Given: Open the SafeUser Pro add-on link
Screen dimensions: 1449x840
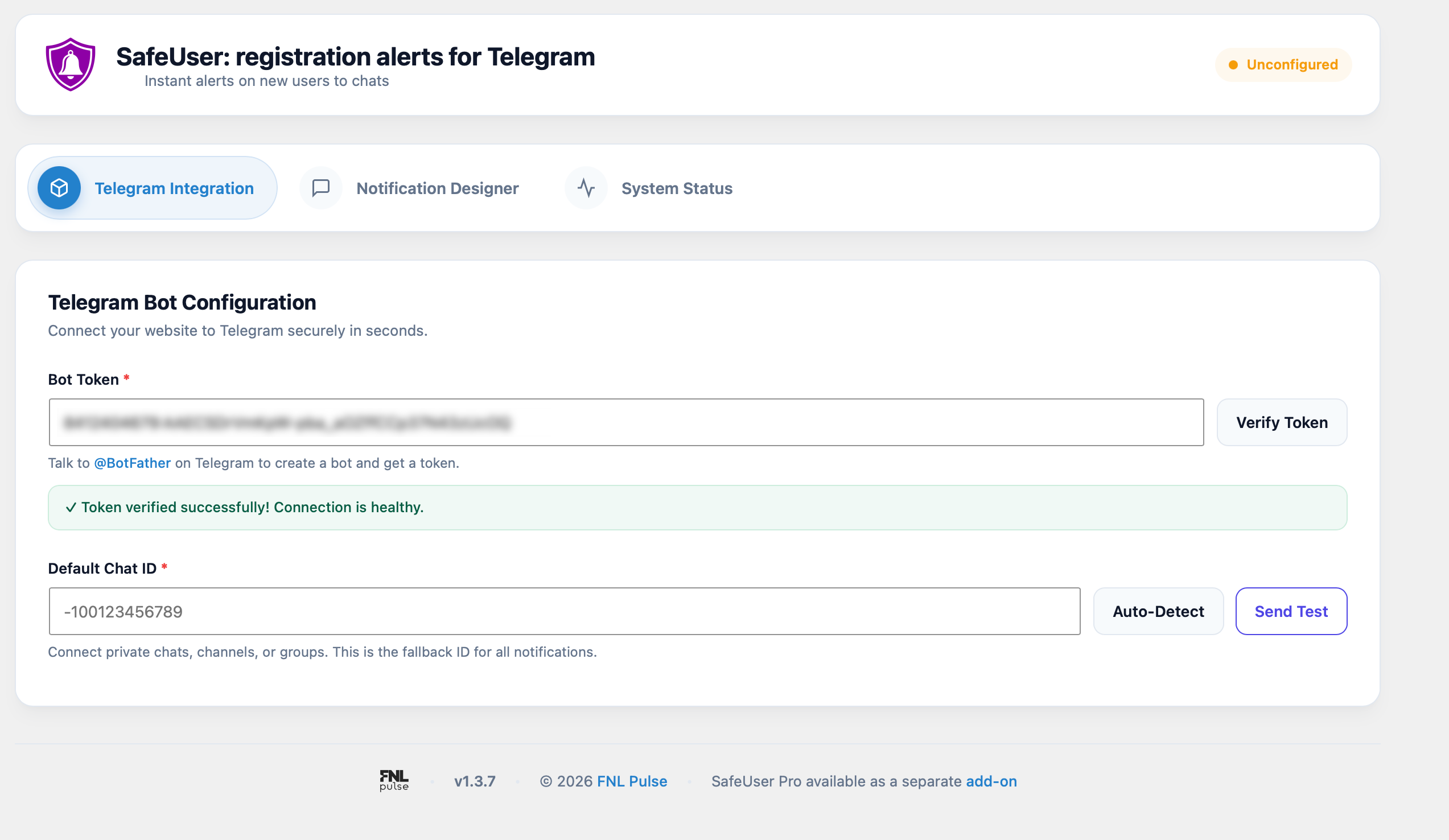Looking at the screenshot, I should pos(991,781).
